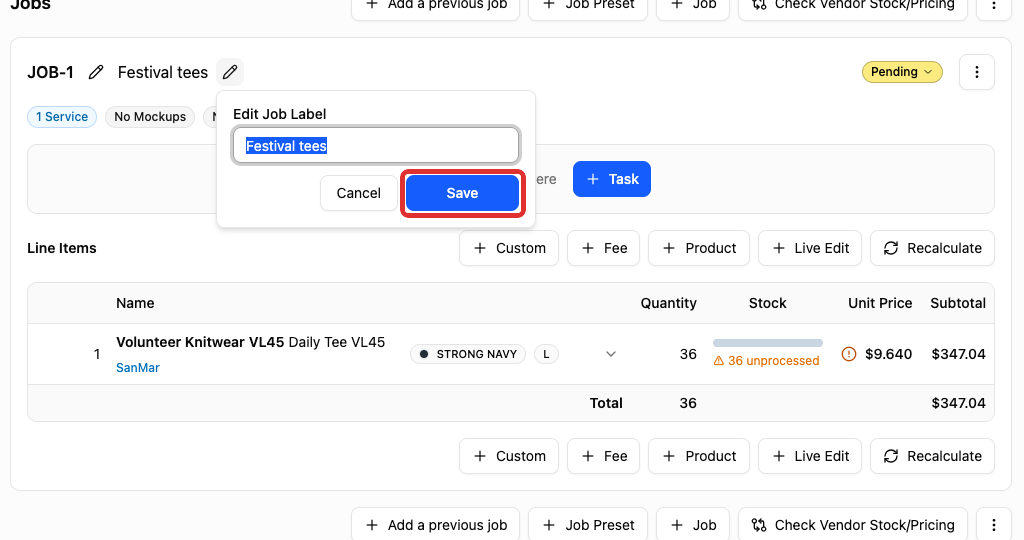
Task: Add a Product from the bottom toolbar
Action: (699, 456)
